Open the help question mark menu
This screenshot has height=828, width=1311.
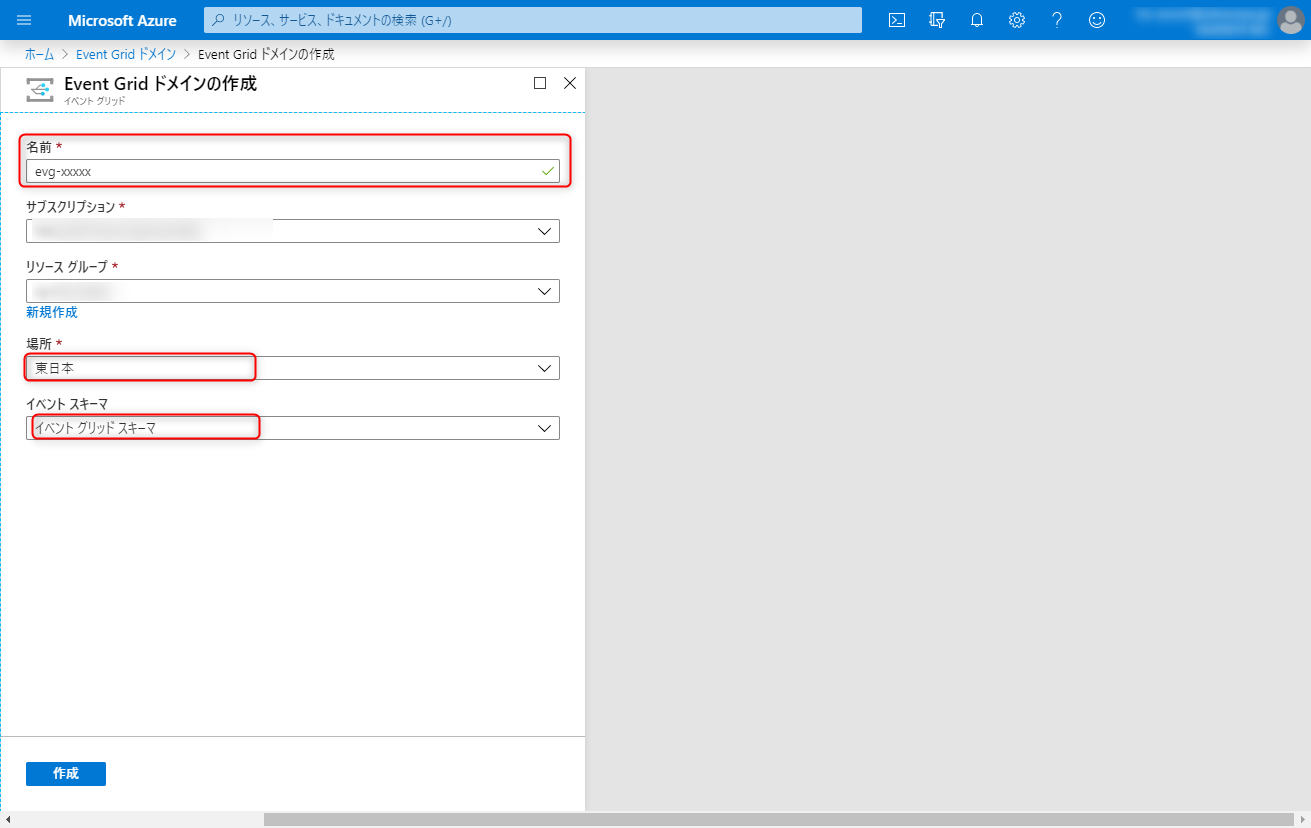(x=1057, y=20)
